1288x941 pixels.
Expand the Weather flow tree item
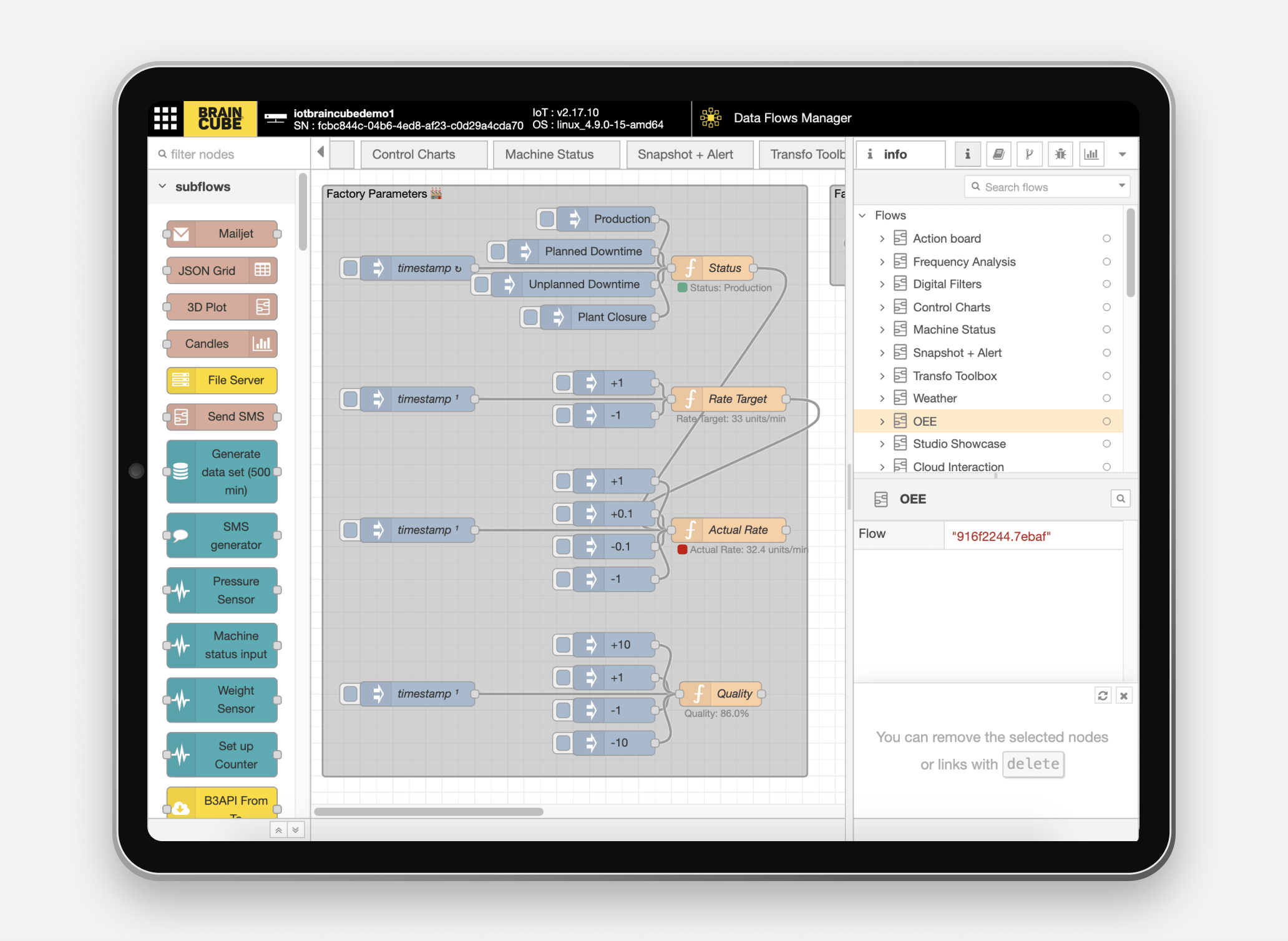coord(882,399)
